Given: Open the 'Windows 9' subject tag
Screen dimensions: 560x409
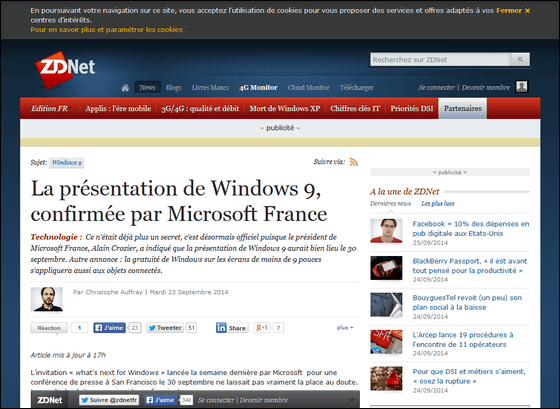Looking at the screenshot, I should 67,163.
